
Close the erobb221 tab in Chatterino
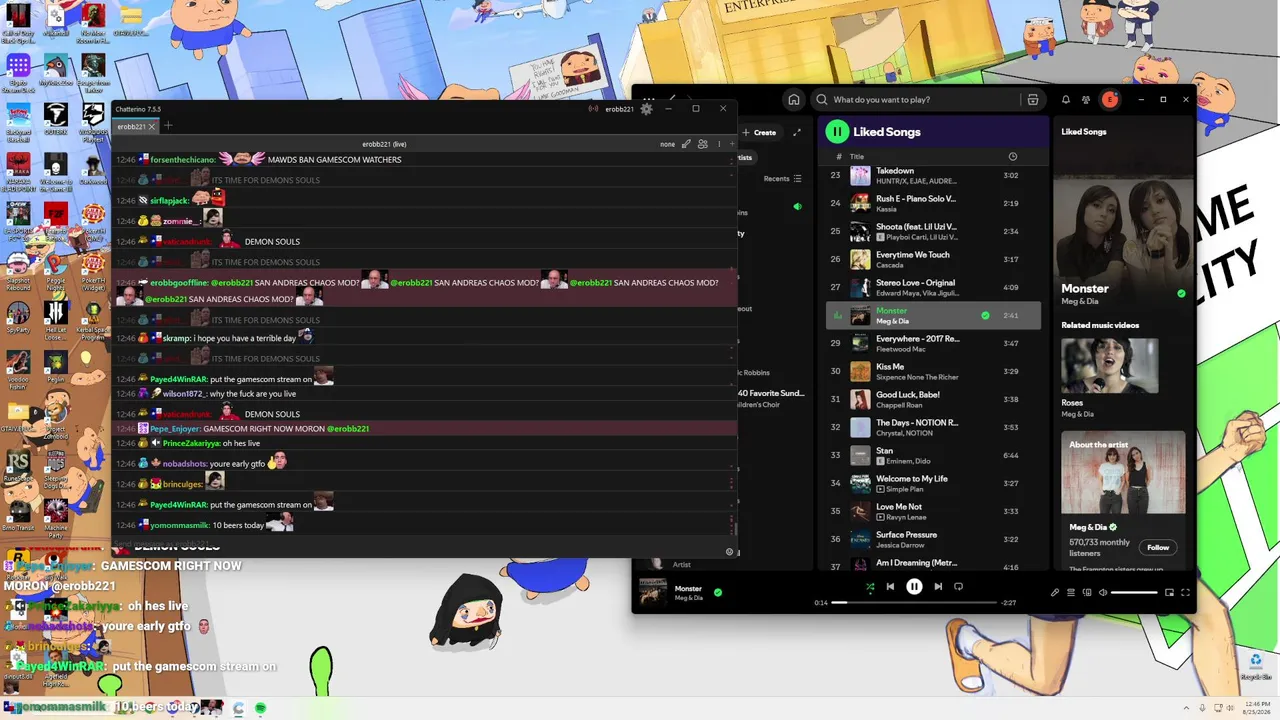pos(152,127)
